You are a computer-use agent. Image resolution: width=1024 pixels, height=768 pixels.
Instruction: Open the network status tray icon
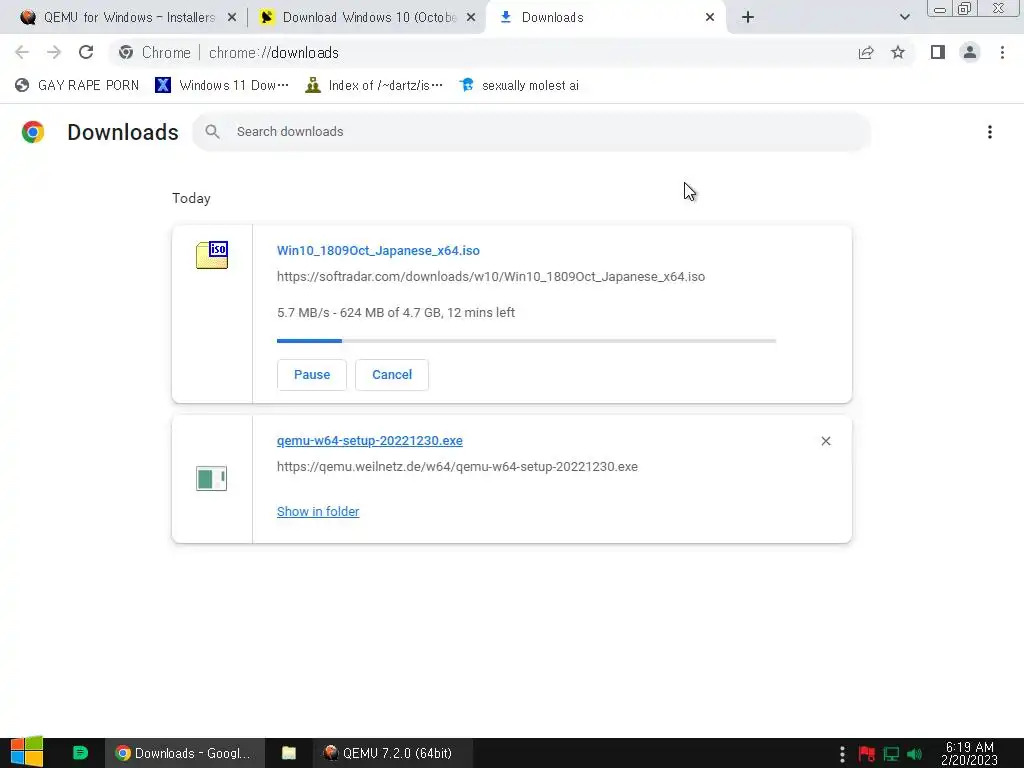pos(891,754)
